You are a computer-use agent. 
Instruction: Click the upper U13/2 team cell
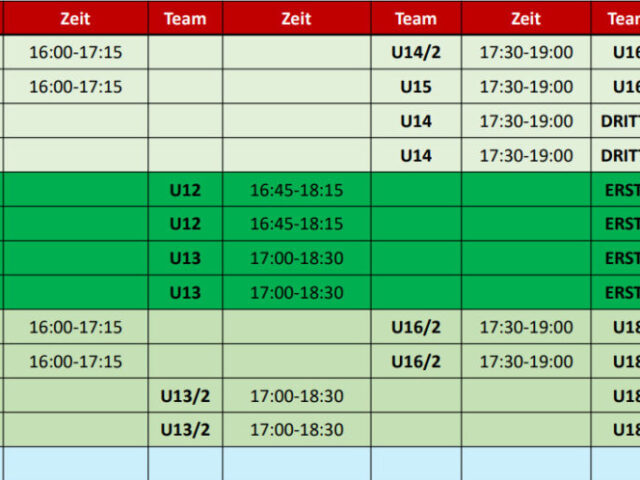click(x=185, y=396)
